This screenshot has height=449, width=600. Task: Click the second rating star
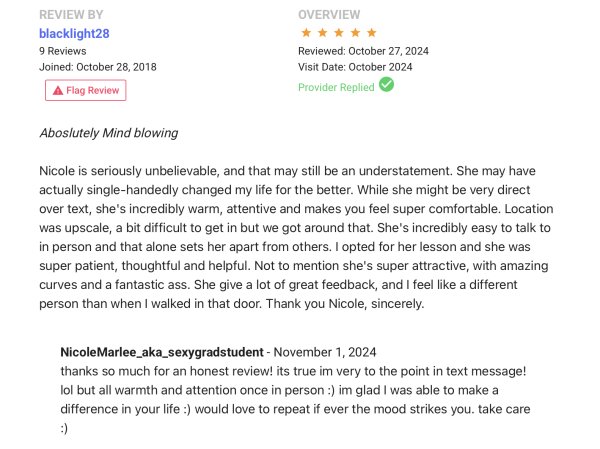(322, 33)
